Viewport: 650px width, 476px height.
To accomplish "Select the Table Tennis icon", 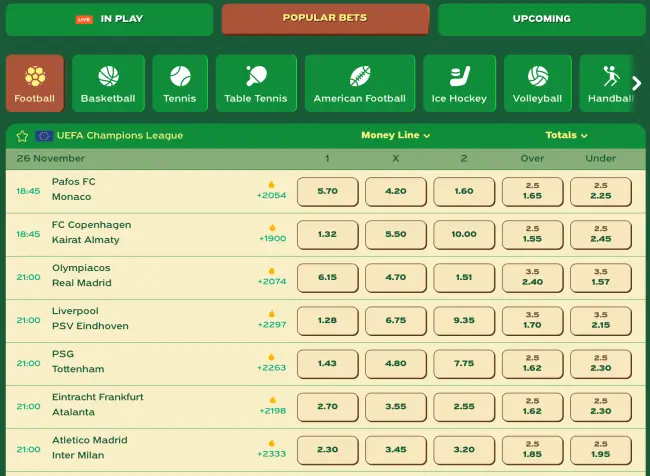I will tap(256, 83).
